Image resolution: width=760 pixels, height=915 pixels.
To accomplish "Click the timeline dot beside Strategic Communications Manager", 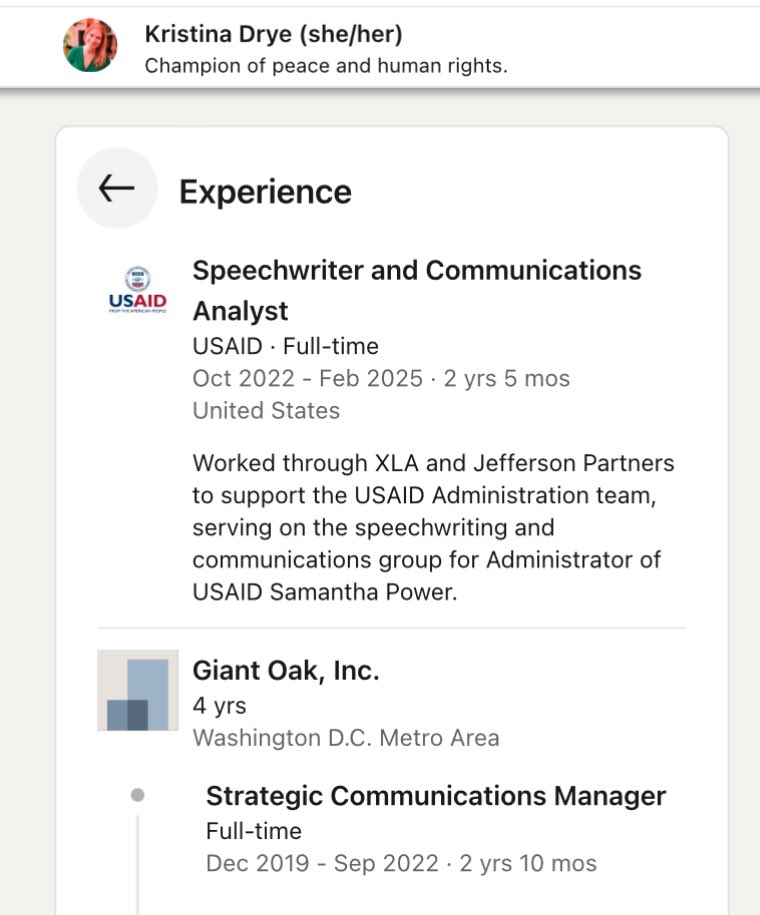I will tap(138, 795).
